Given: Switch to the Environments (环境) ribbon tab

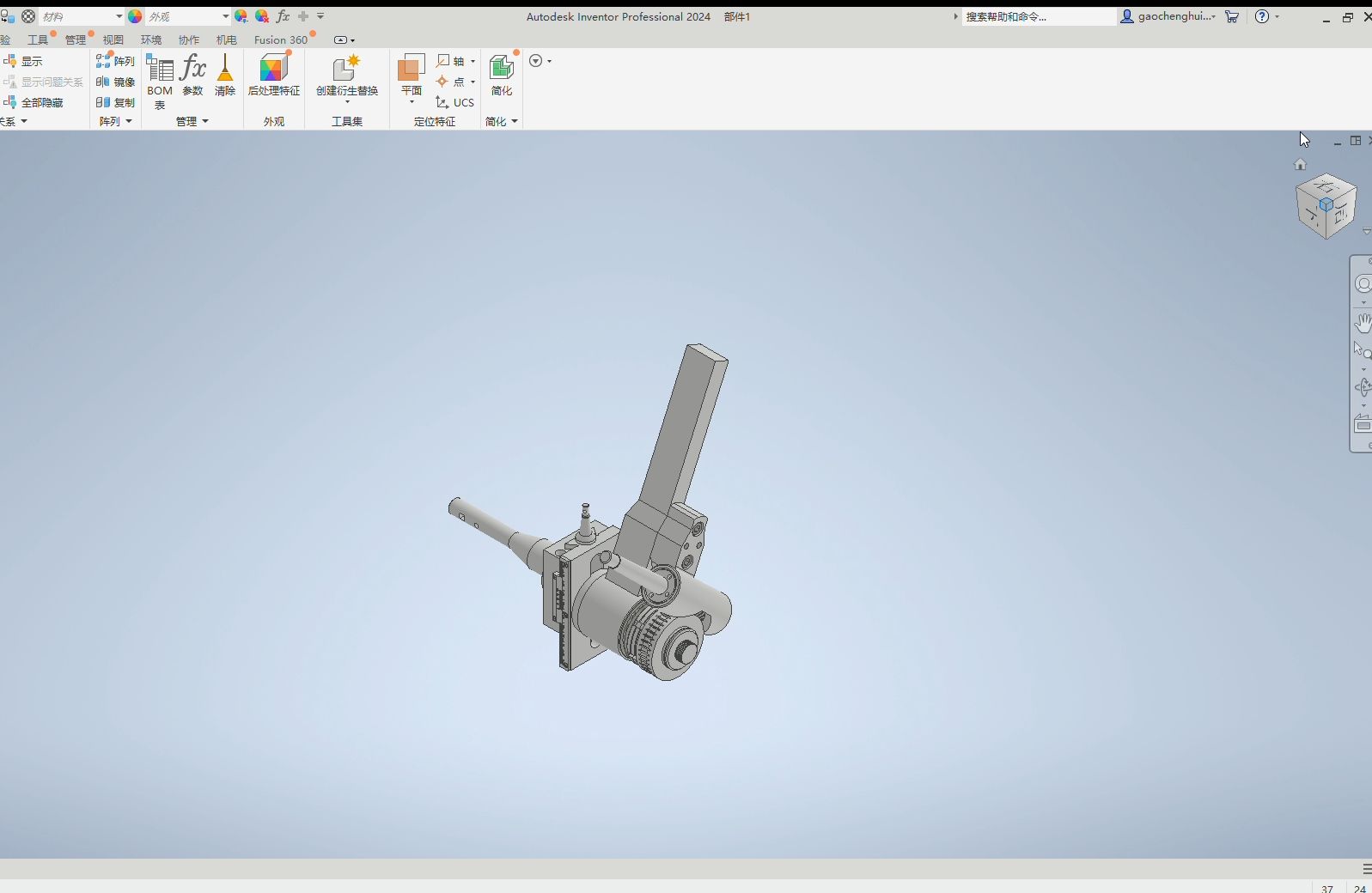Looking at the screenshot, I should [x=151, y=39].
